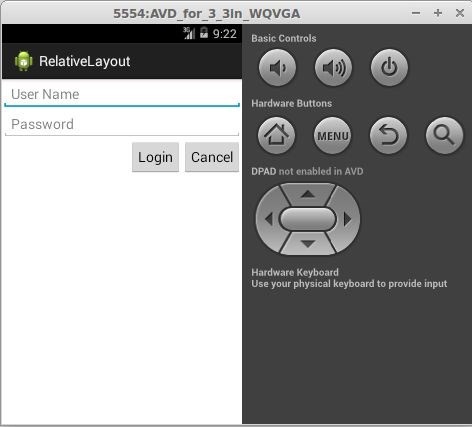Viewport: 472px width, 427px height.
Task: Go back with the Back hardware button
Action: pos(388,136)
